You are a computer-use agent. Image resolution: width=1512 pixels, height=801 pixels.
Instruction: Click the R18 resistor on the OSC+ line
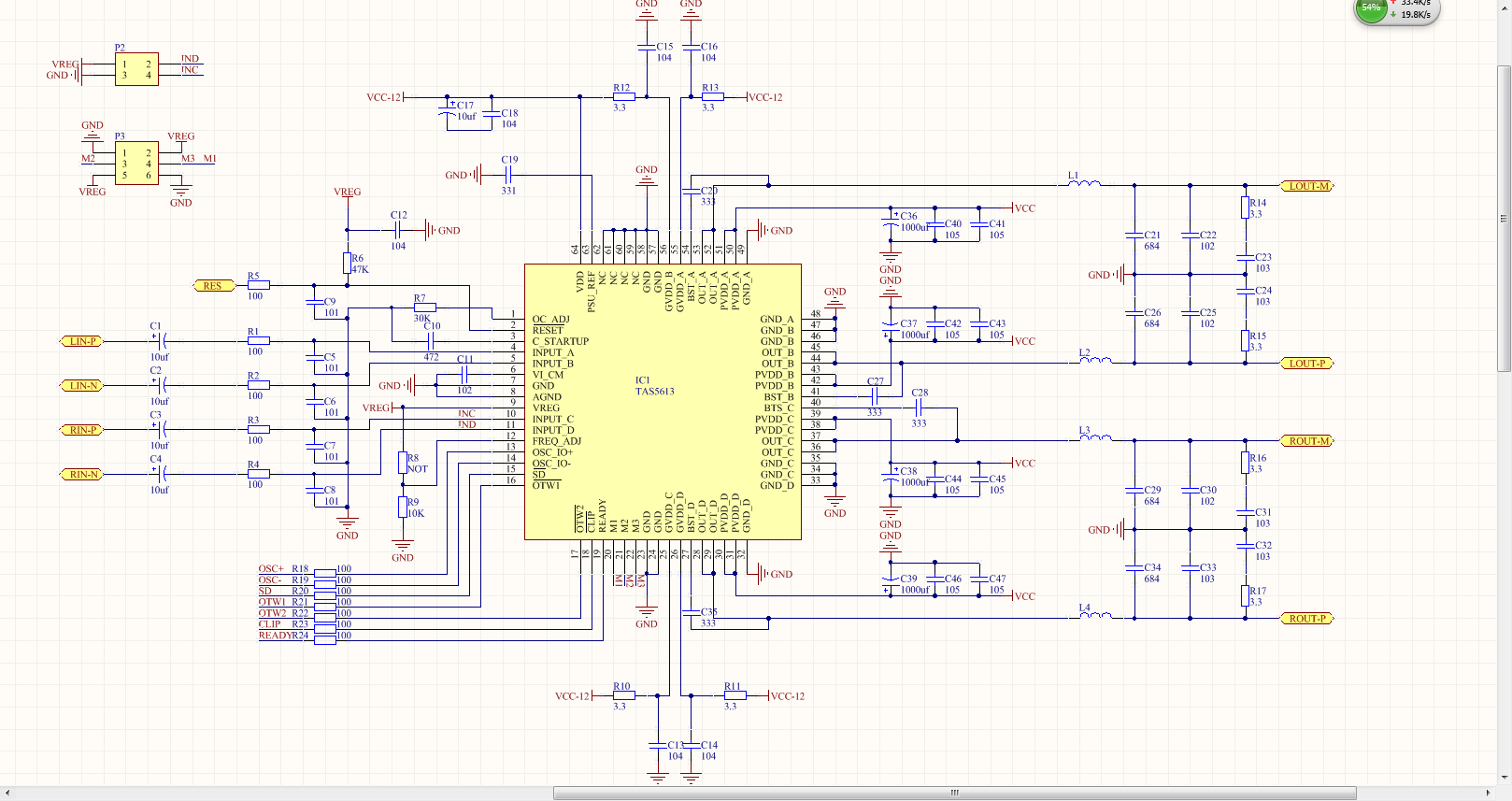click(325, 573)
